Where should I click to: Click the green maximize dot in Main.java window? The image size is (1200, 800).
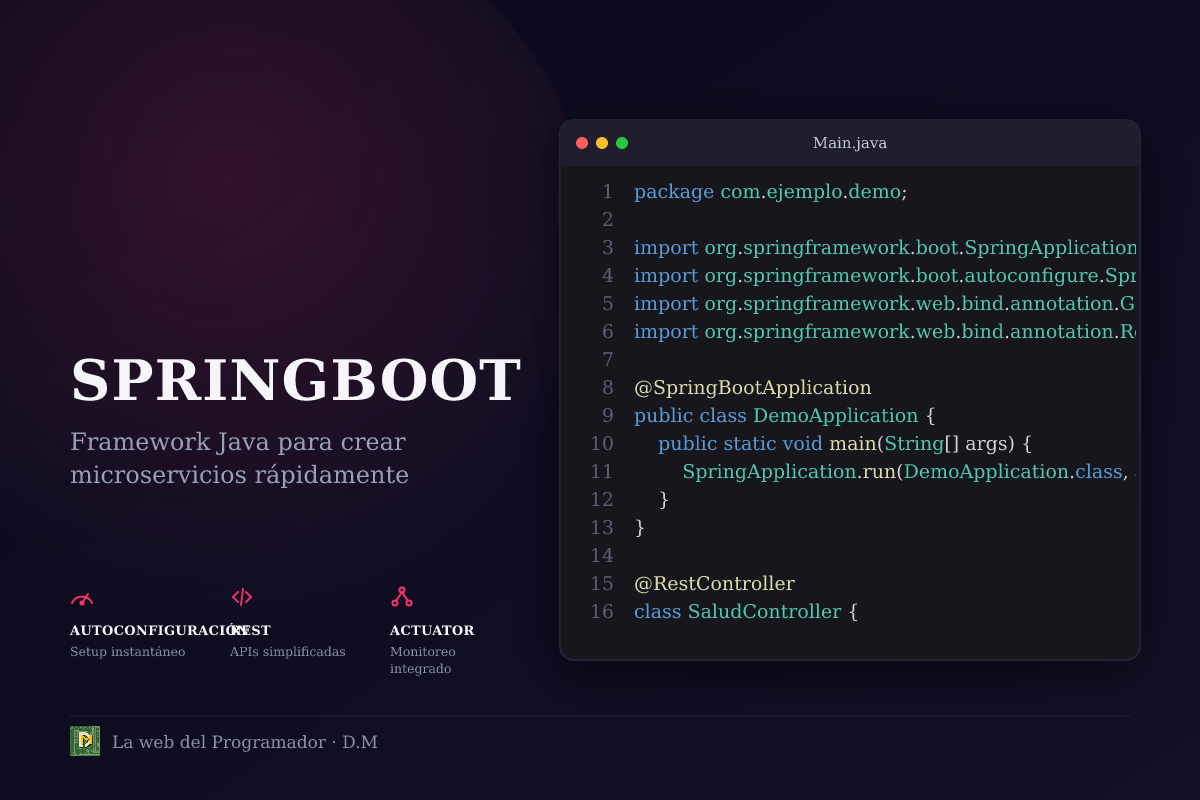[622, 143]
